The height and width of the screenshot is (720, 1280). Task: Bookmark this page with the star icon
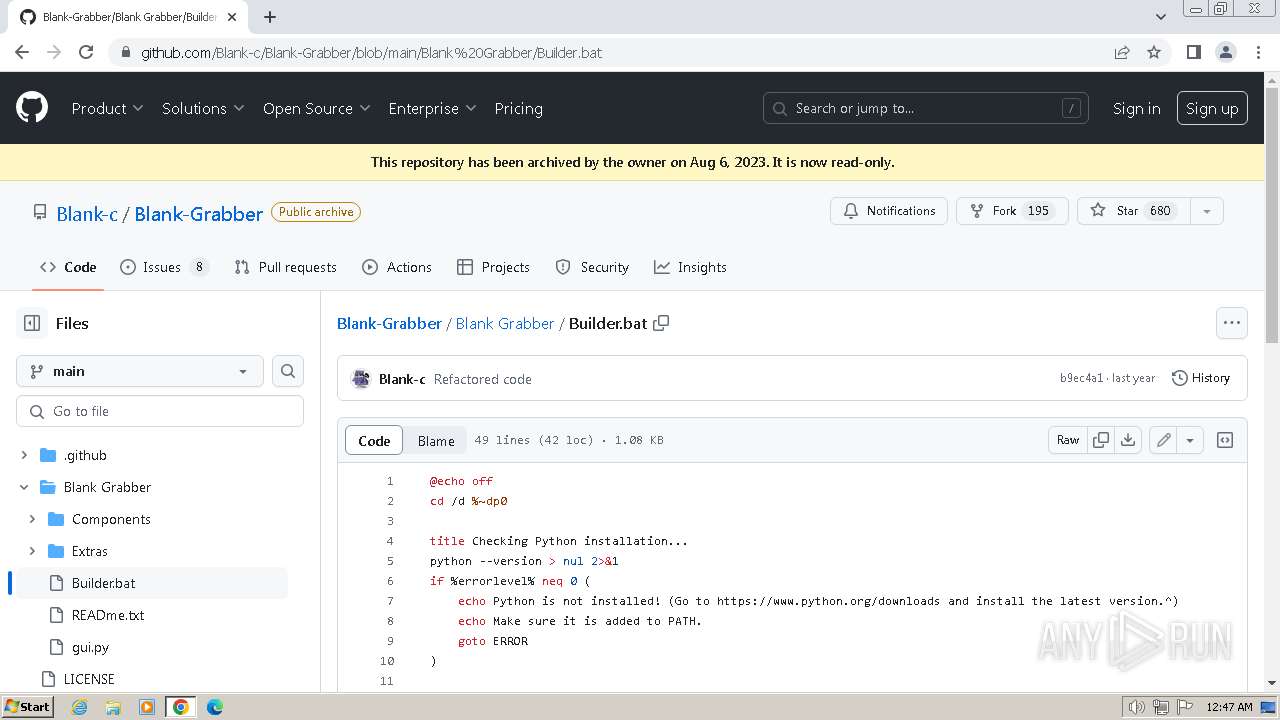(x=1154, y=52)
